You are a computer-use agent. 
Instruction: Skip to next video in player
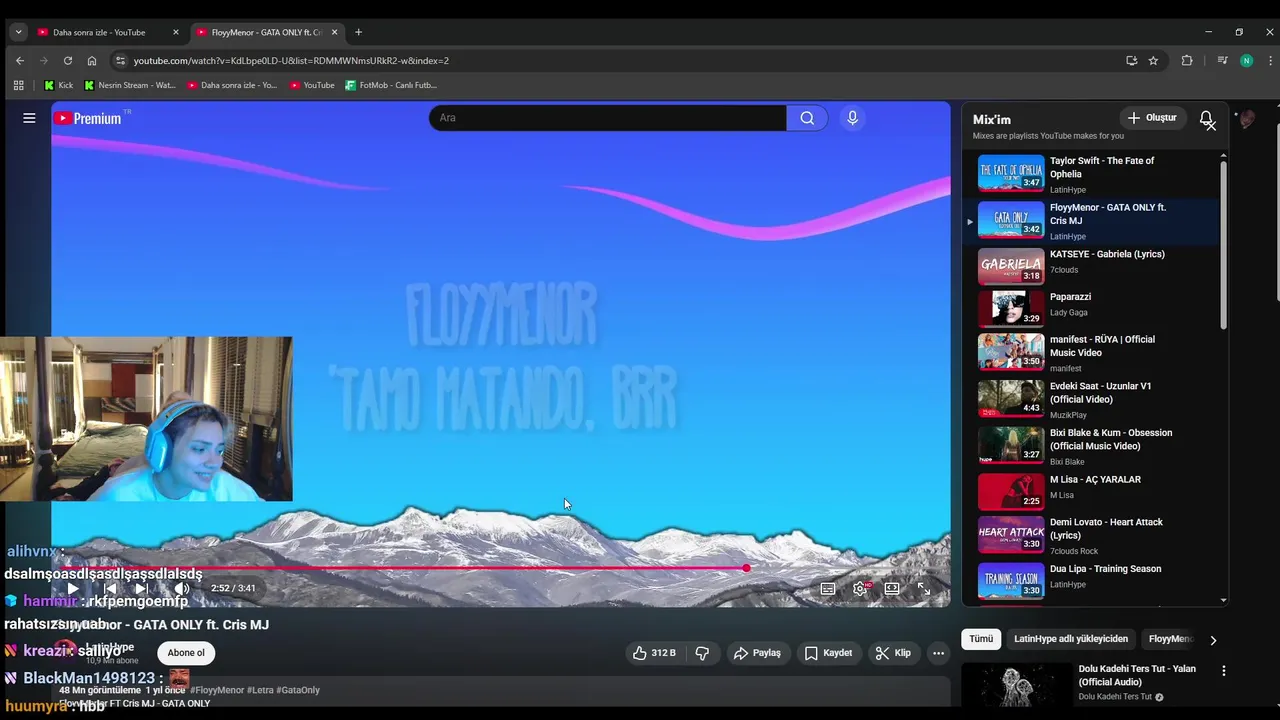(x=142, y=589)
